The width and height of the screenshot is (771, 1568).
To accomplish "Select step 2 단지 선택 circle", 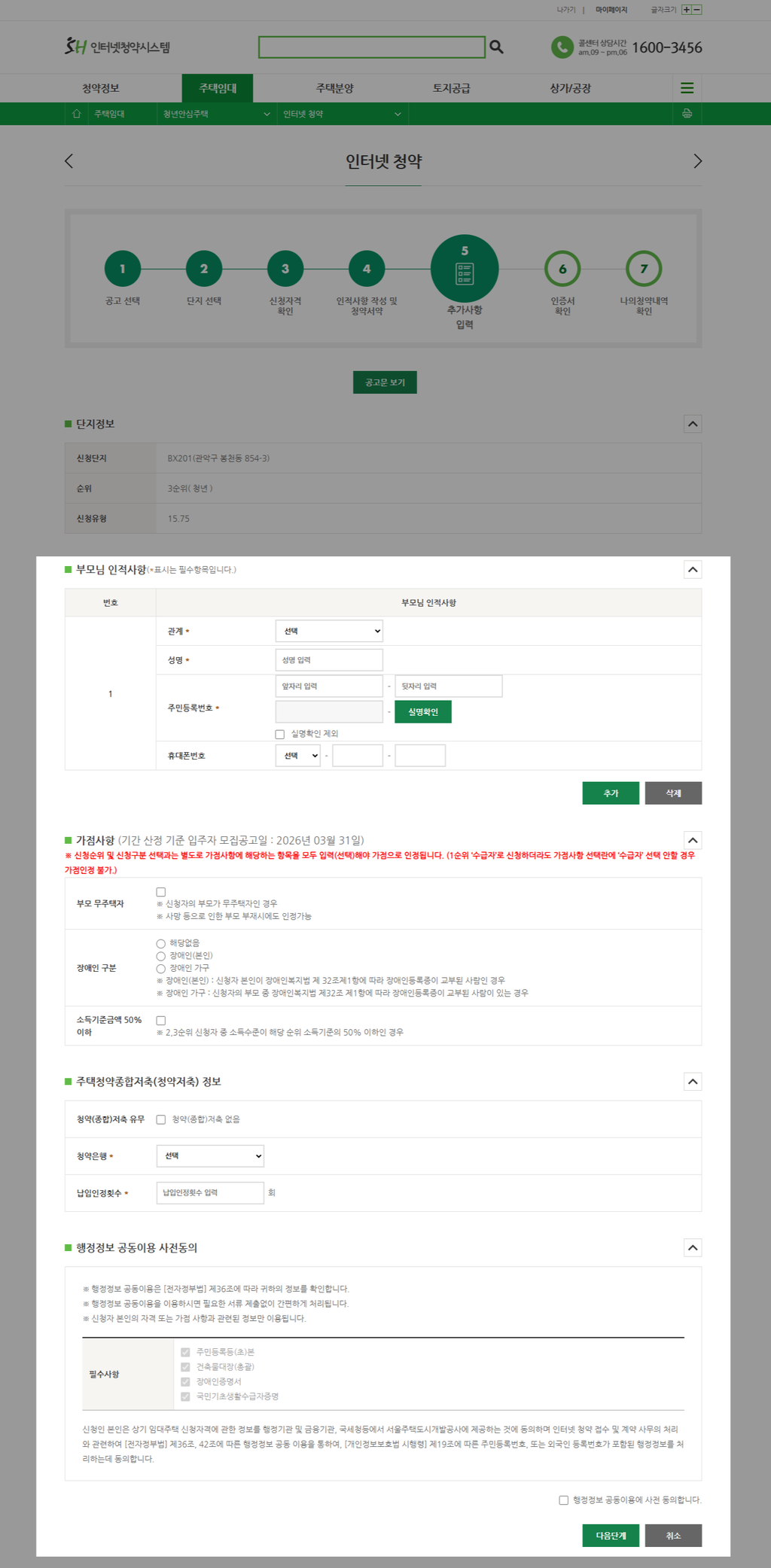I will pyautogui.click(x=204, y=269).
